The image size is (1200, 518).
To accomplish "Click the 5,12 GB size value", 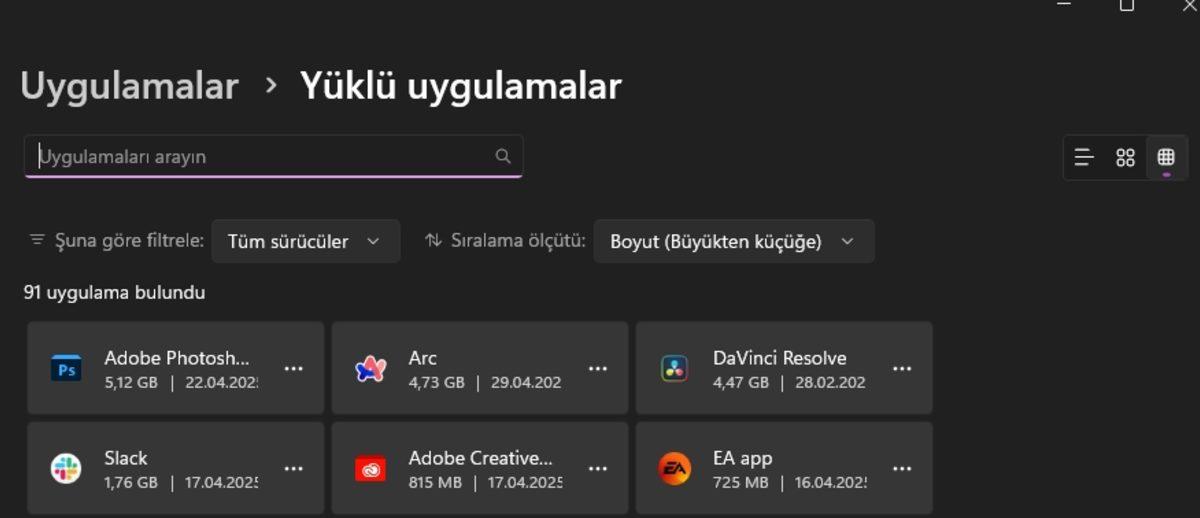I will tap(131, 382).
